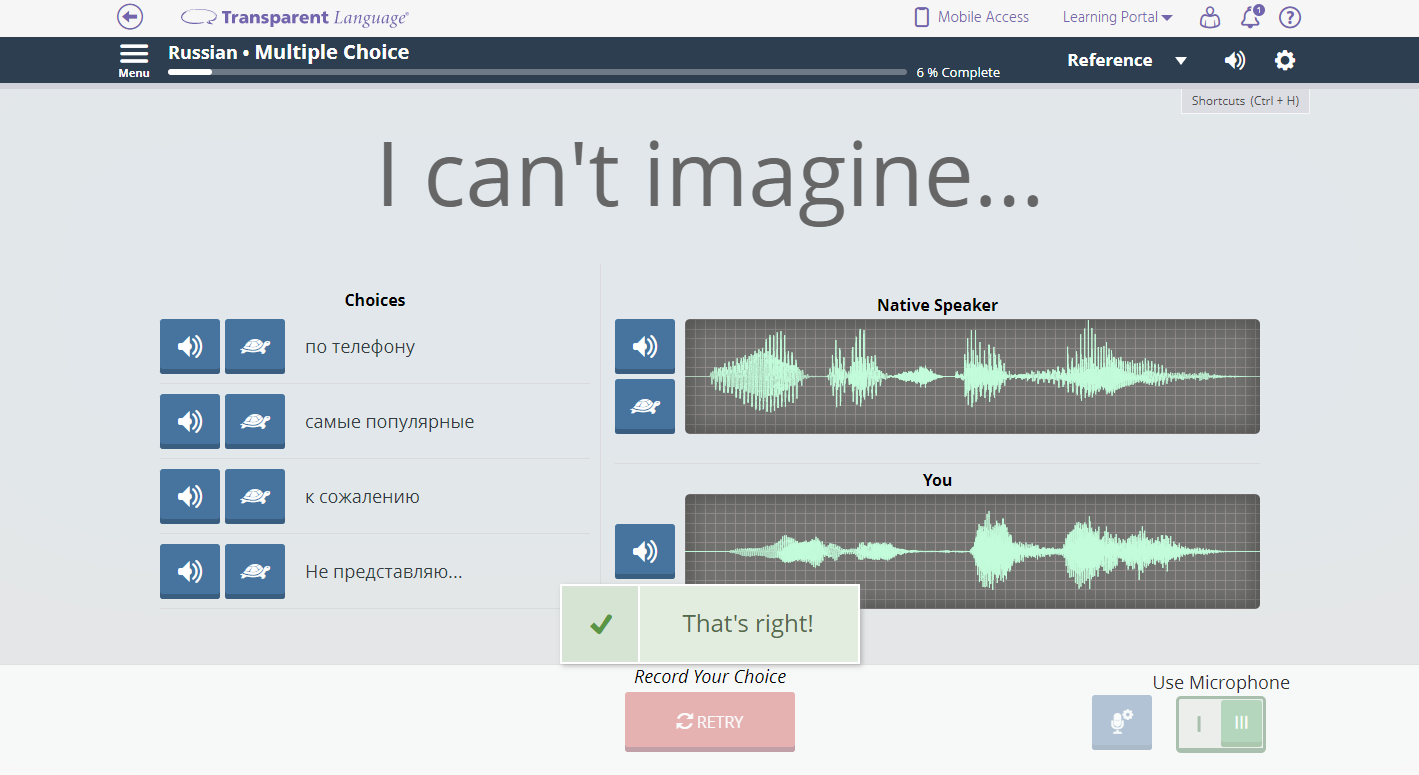Click the RETRY button
This screenshot has width=1419, height=775.
coord(710,721)
